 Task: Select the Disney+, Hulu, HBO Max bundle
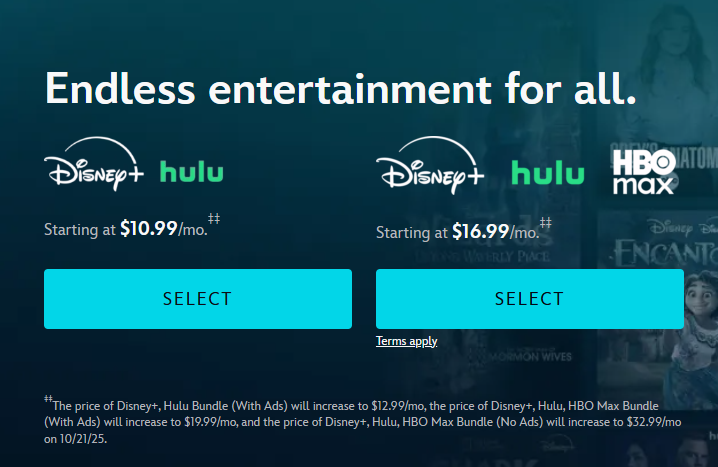[x=529, y=298]
